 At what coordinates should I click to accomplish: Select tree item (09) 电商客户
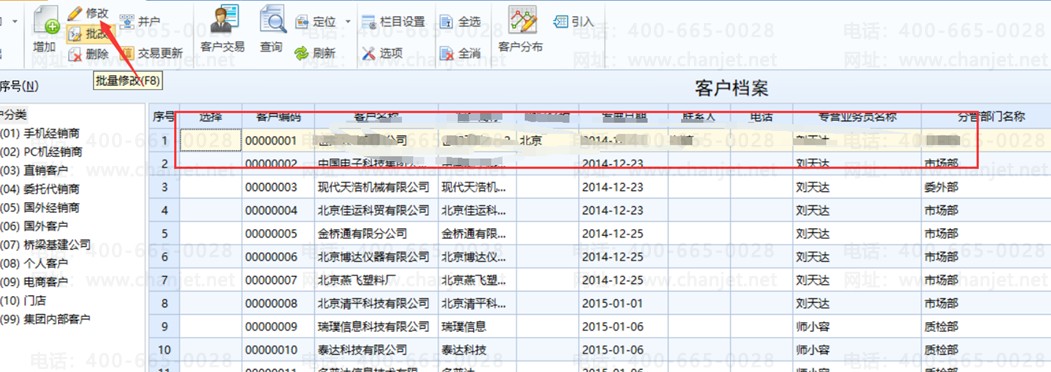tap(34, 282)
